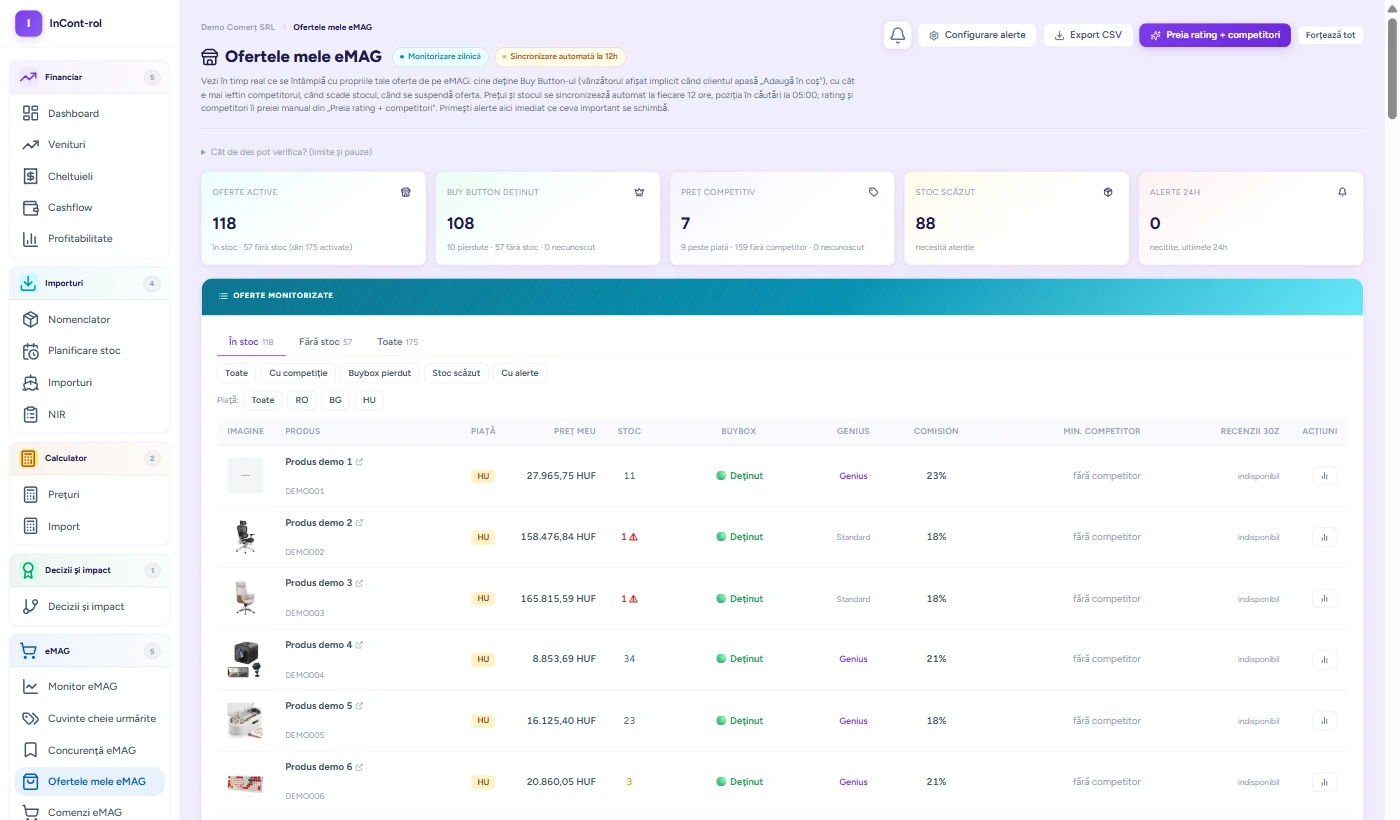The image size is (1400, 820).
Task: Click the Stoc scăzut stat card
Action: 1017,218
